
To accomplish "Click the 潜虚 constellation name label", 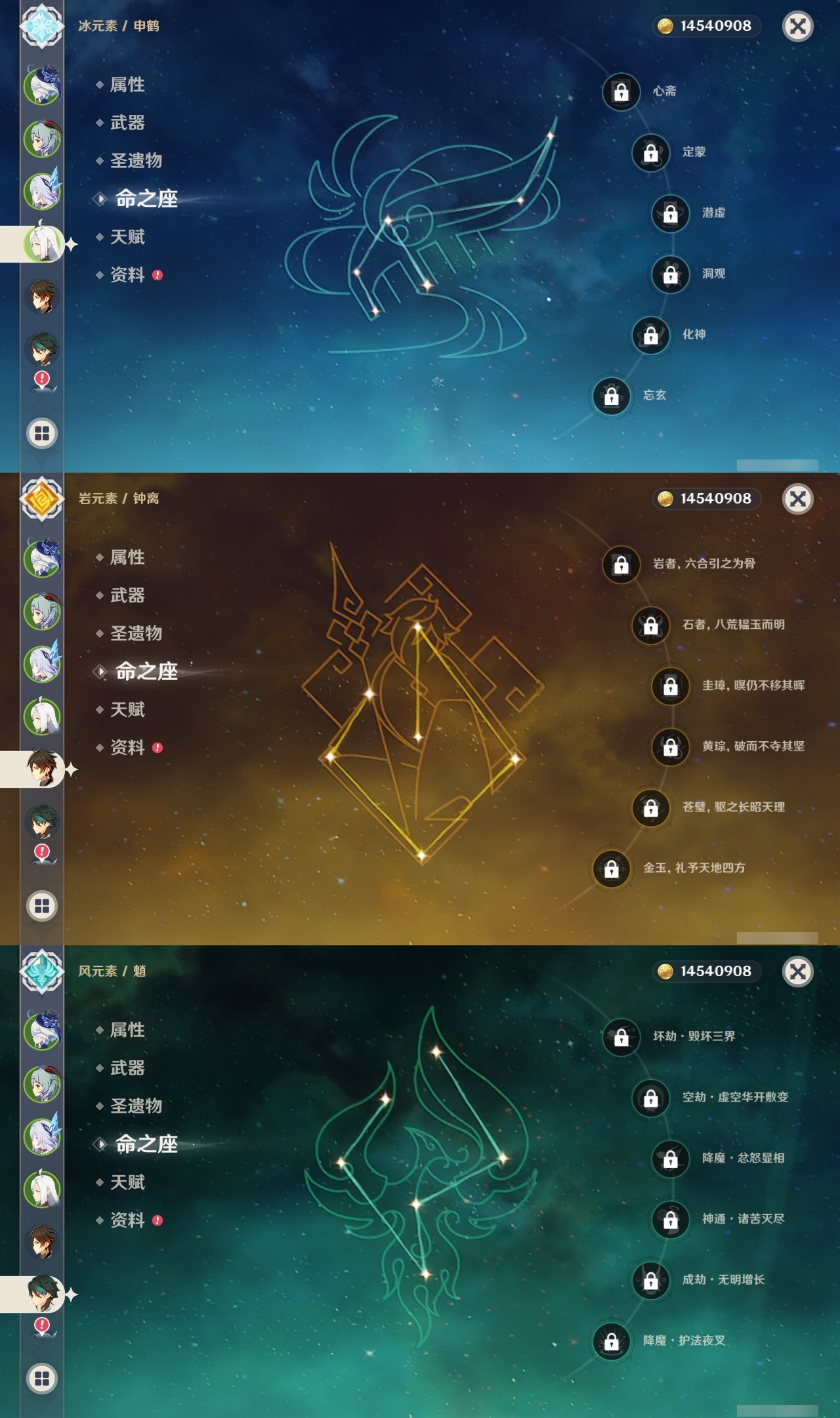I will coord(713,213).
